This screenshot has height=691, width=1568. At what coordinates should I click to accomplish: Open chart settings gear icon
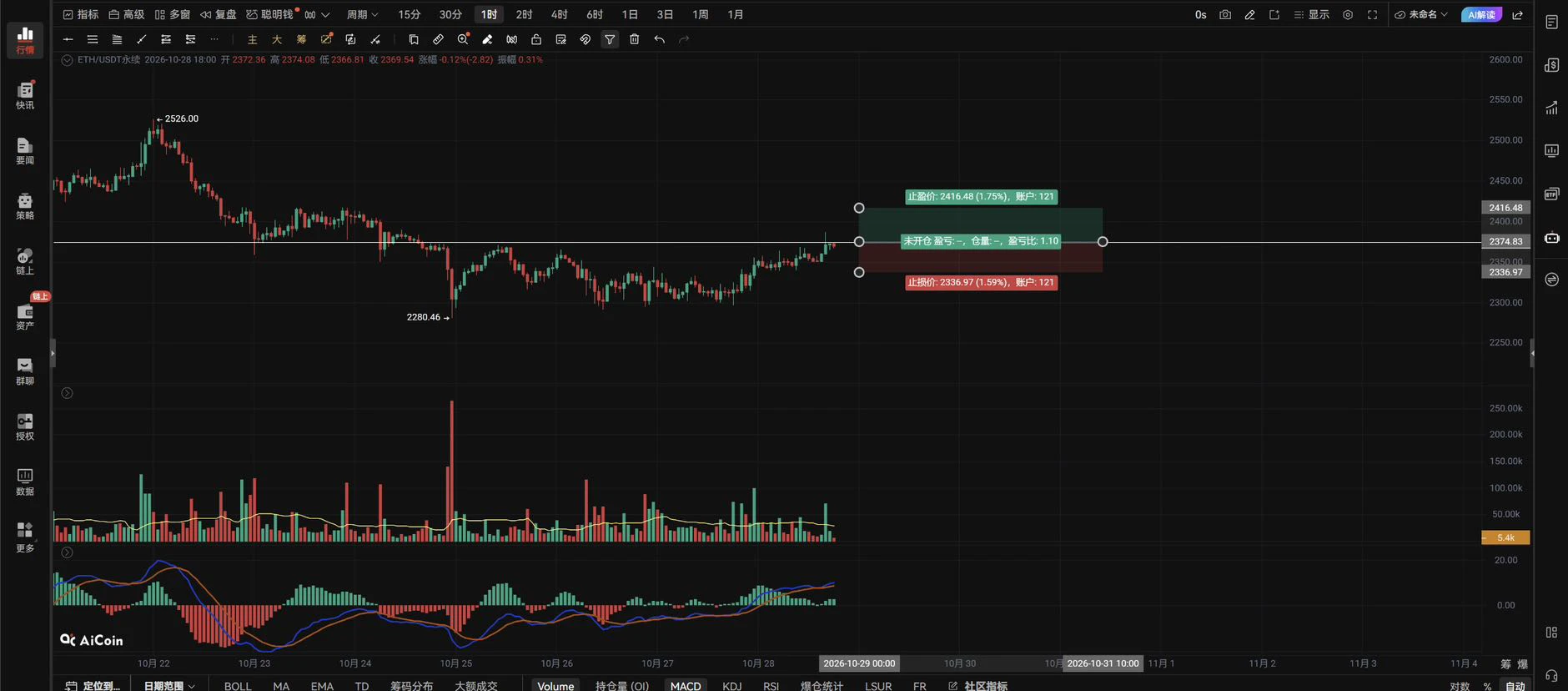(x=1348, y=15)
